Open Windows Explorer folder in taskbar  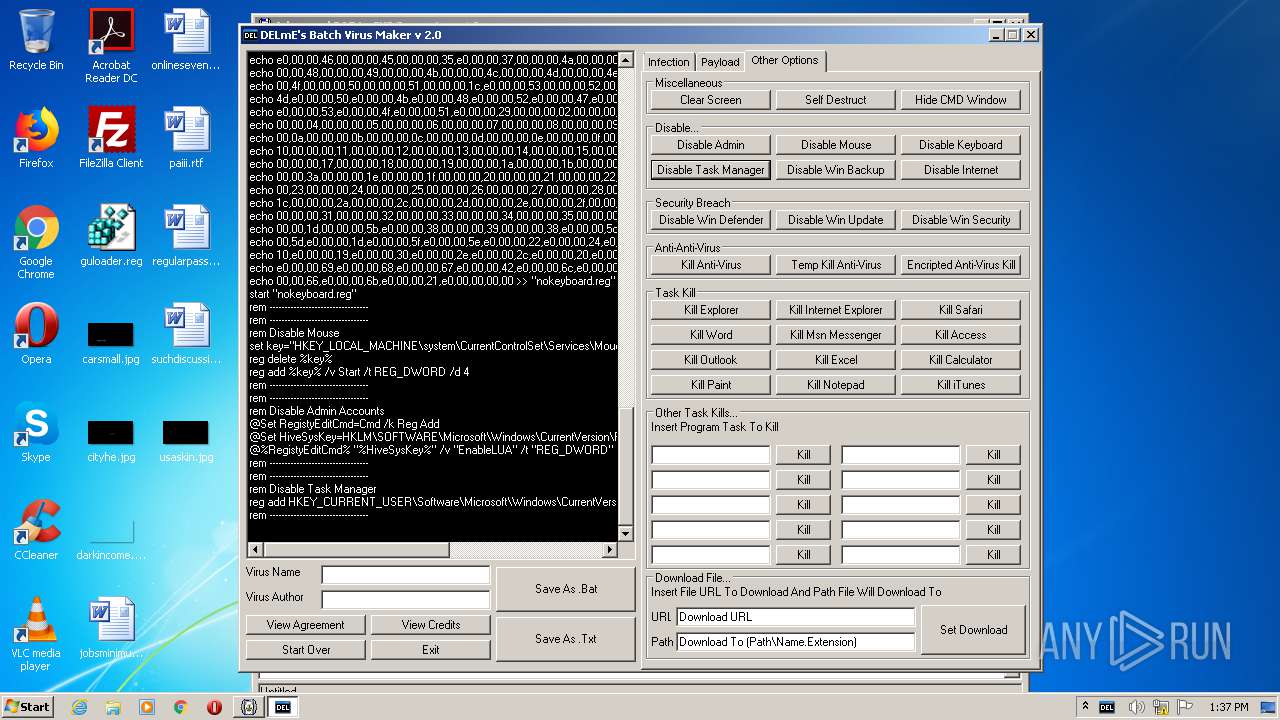[x=113, y=707]
